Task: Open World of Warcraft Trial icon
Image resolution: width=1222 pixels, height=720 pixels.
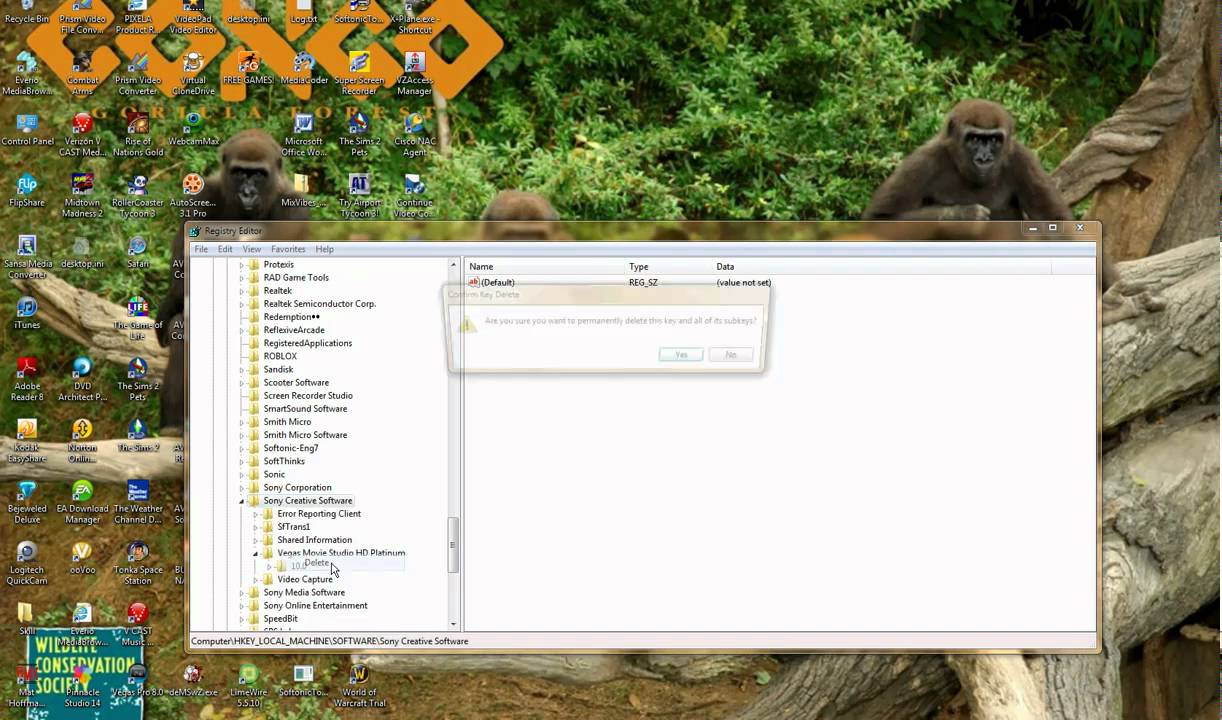Action: tap(359, 685)
